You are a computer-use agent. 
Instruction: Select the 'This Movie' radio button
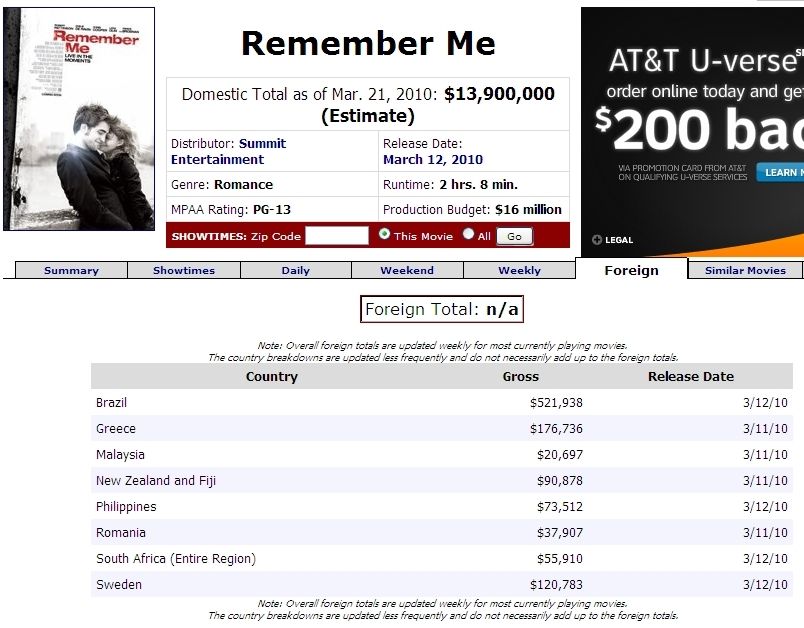click(384, 234)
